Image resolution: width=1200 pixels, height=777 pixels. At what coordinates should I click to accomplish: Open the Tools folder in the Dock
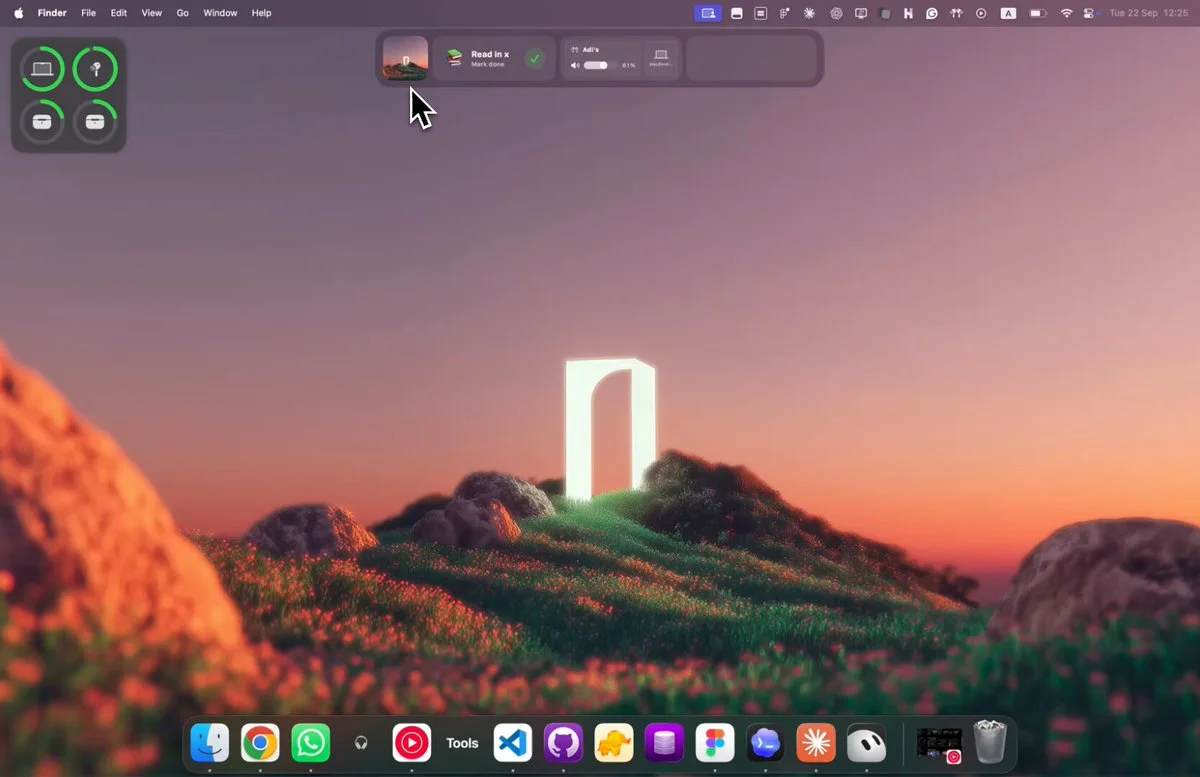tap(462, 743)
